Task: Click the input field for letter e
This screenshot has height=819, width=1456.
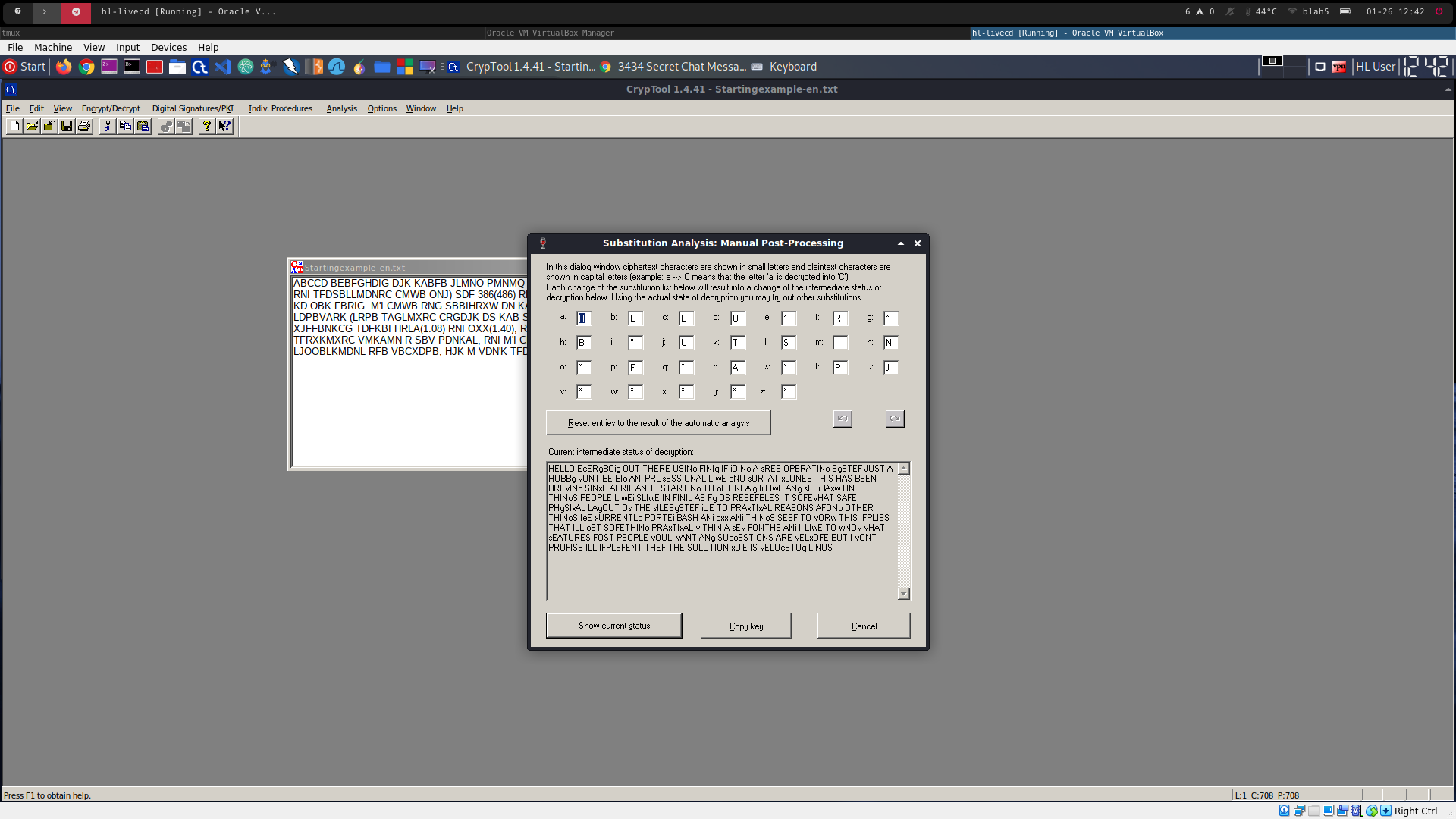Action: pos(789,318)
